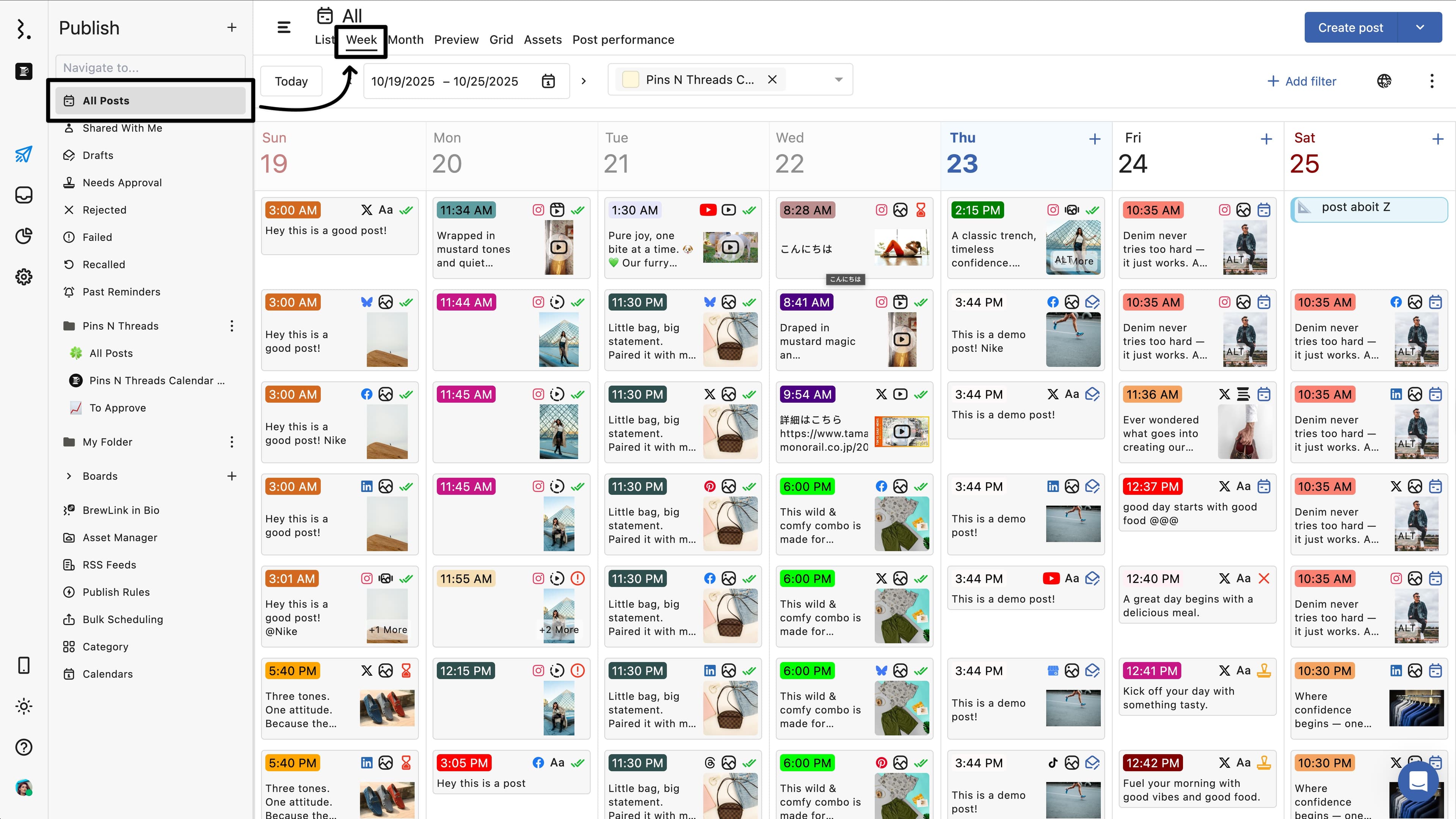Toggle light/dark theme sun icon
1456x819 pixels.
23,706
